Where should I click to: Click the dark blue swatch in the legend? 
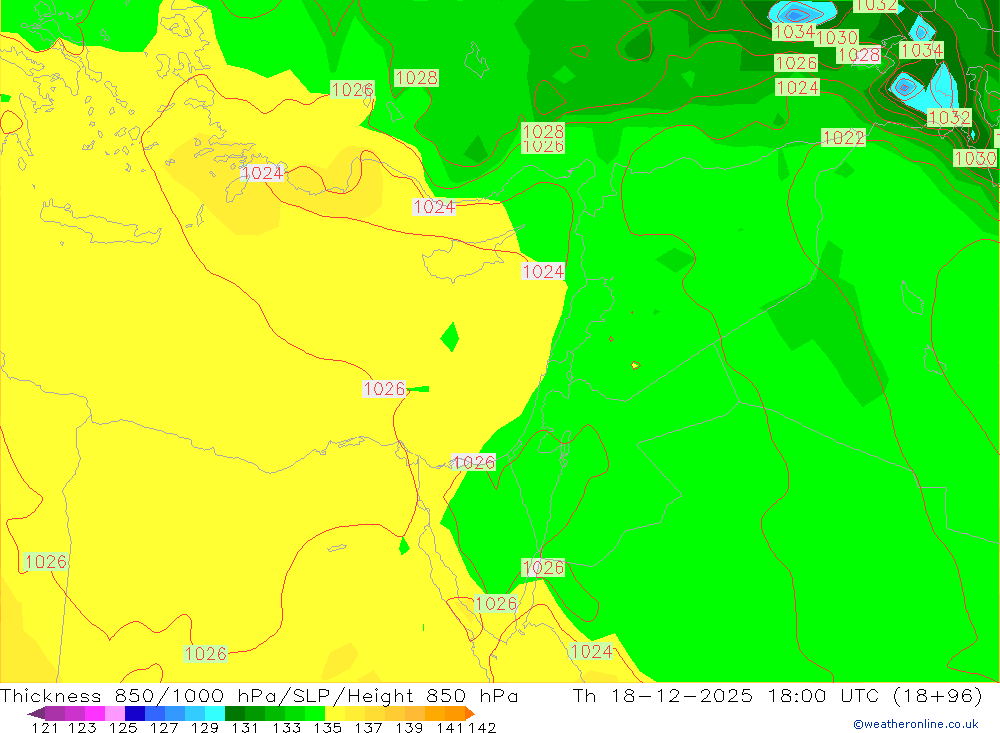[x=135, y=713]
